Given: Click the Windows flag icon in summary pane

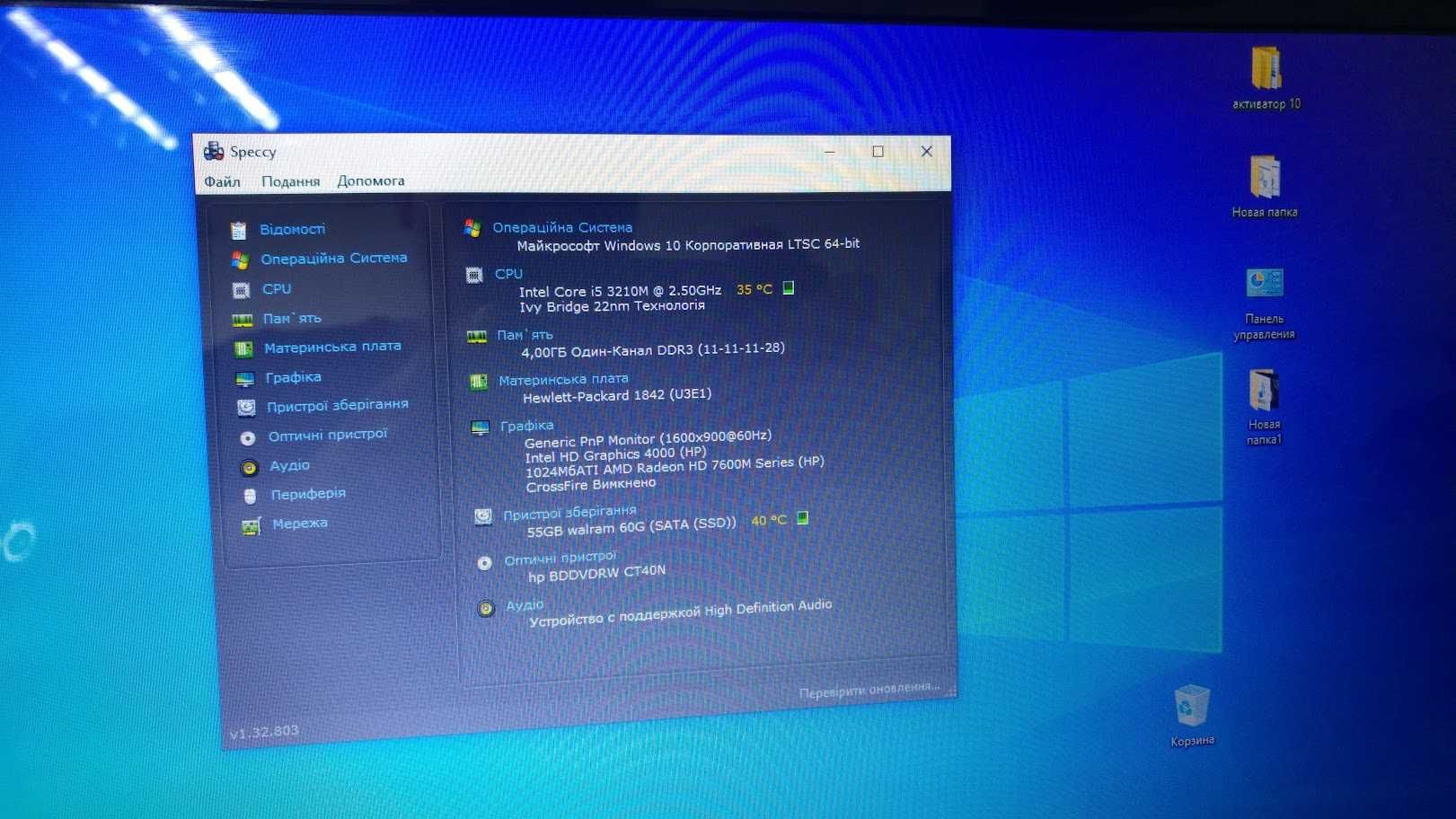Looking at the screenshot, I should pos(472,229).
